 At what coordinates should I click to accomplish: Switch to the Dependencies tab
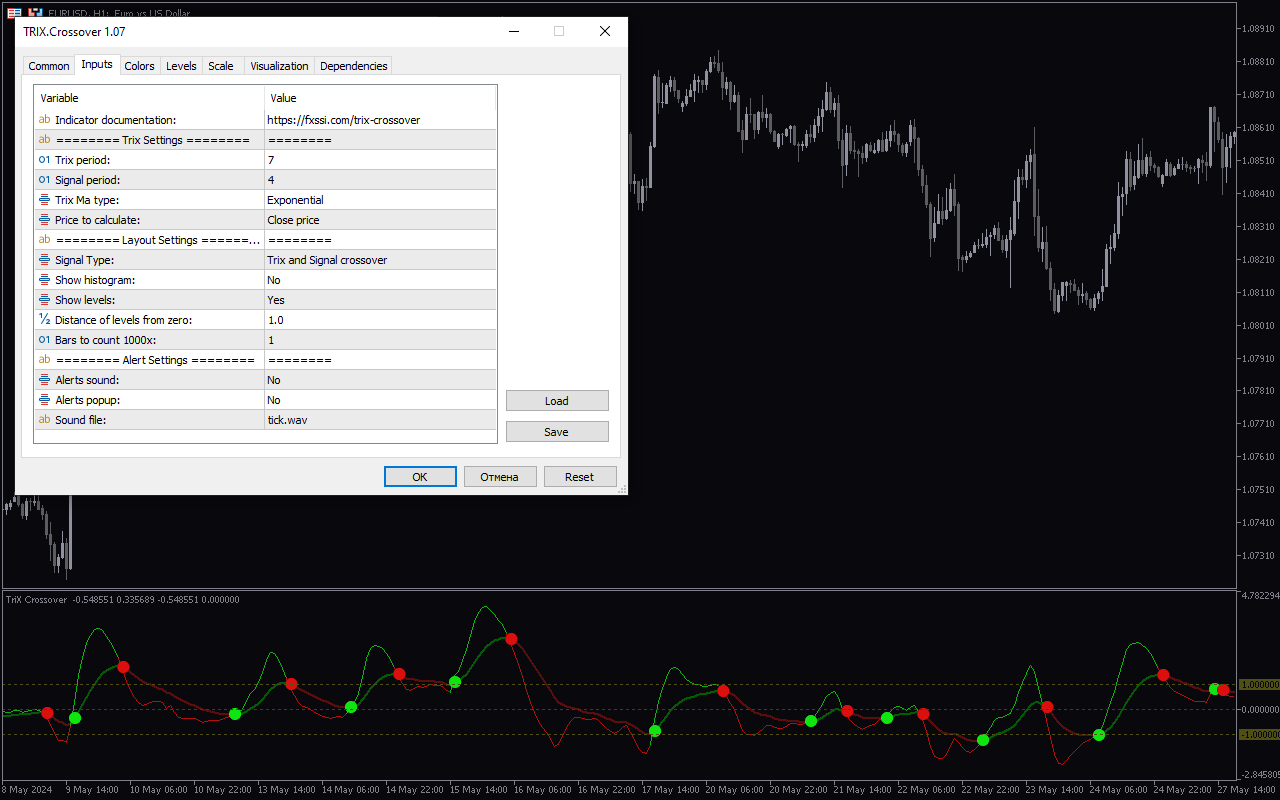[x=353, y=66]
